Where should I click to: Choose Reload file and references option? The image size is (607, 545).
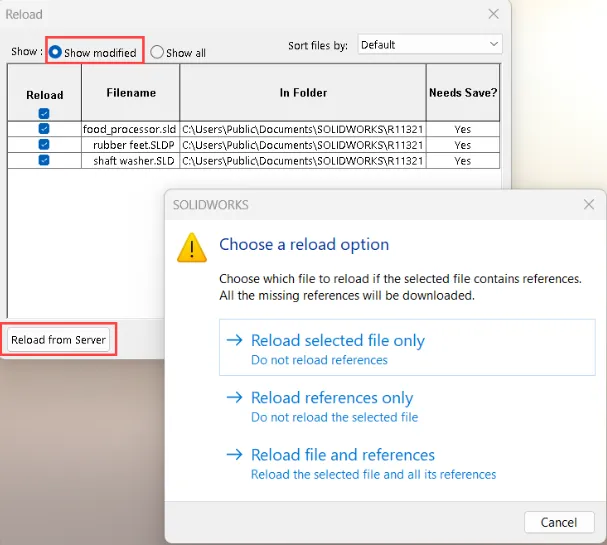point(407,463)
